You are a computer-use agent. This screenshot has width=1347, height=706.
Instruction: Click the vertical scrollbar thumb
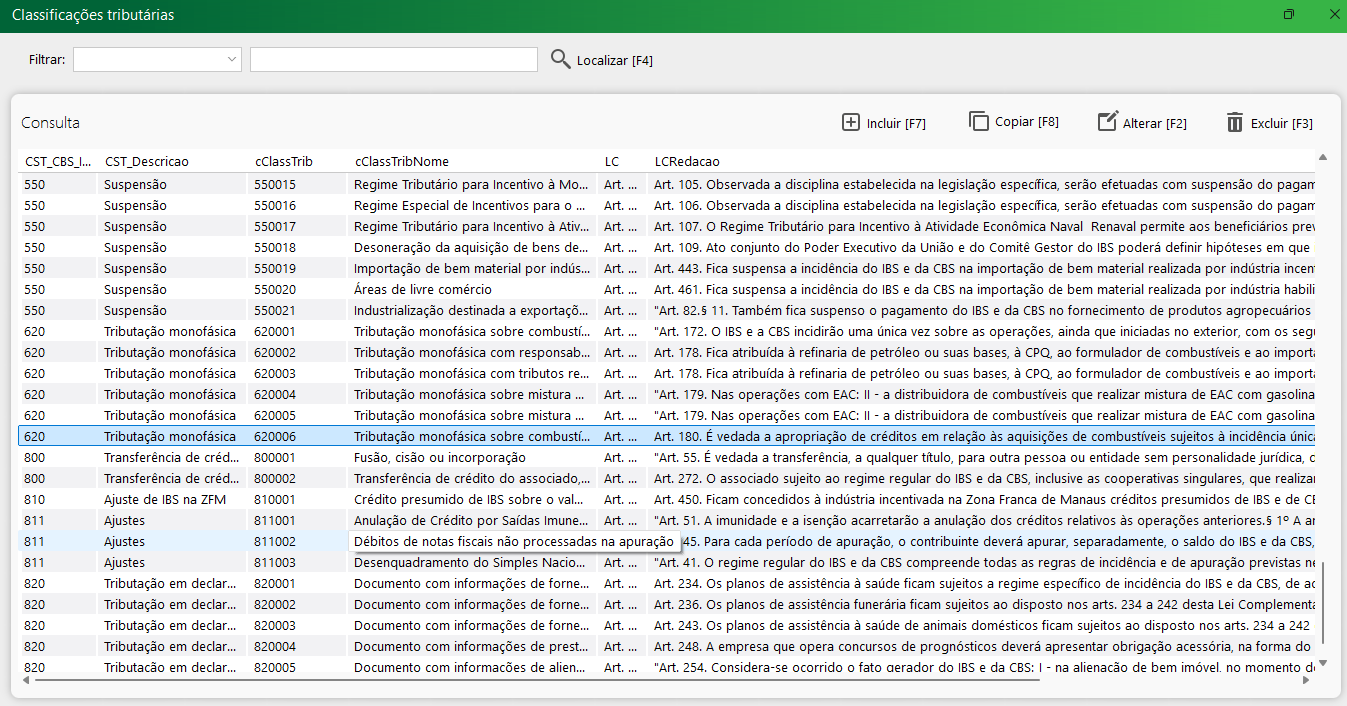click(1323, 603)
